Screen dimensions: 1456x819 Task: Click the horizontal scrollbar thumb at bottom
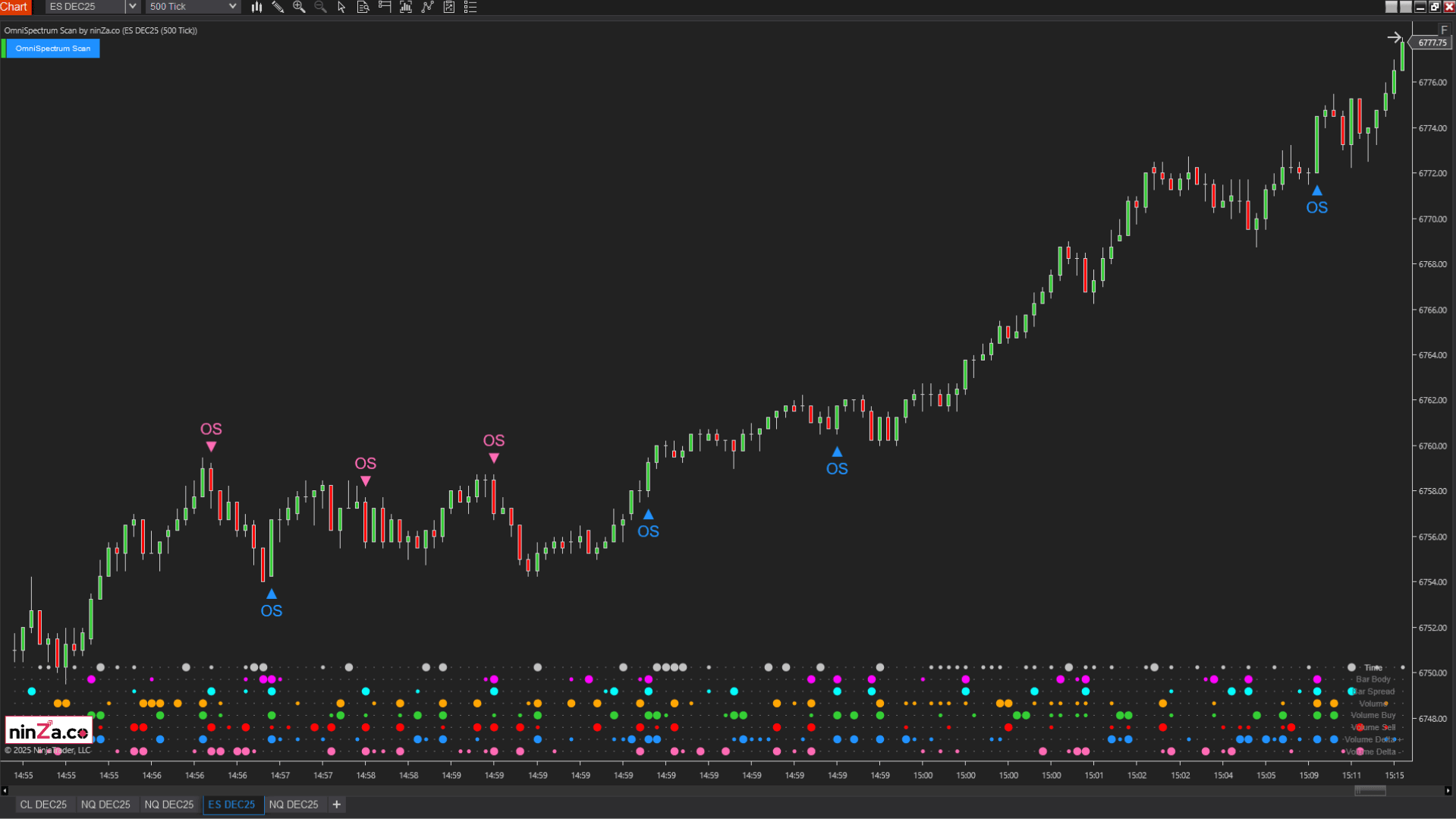coord(1370,791)
